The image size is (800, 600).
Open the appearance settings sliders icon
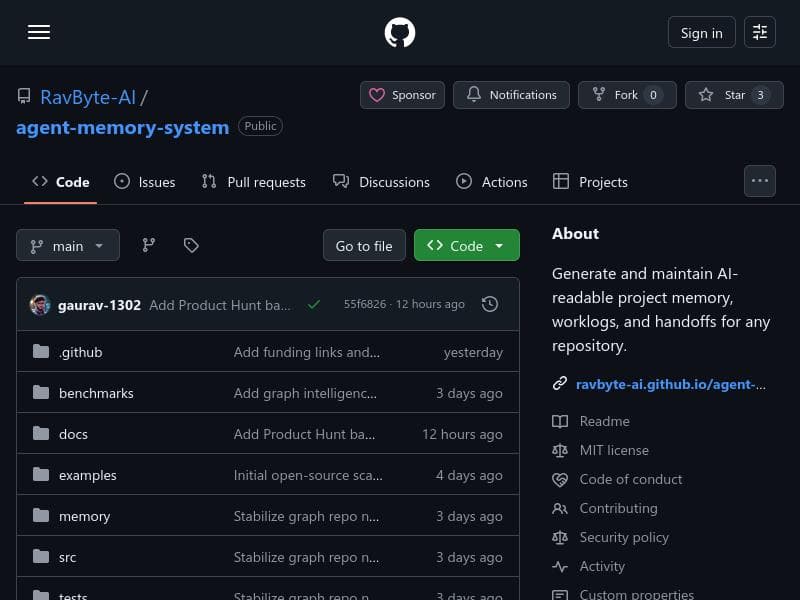(x=760, y=32)
